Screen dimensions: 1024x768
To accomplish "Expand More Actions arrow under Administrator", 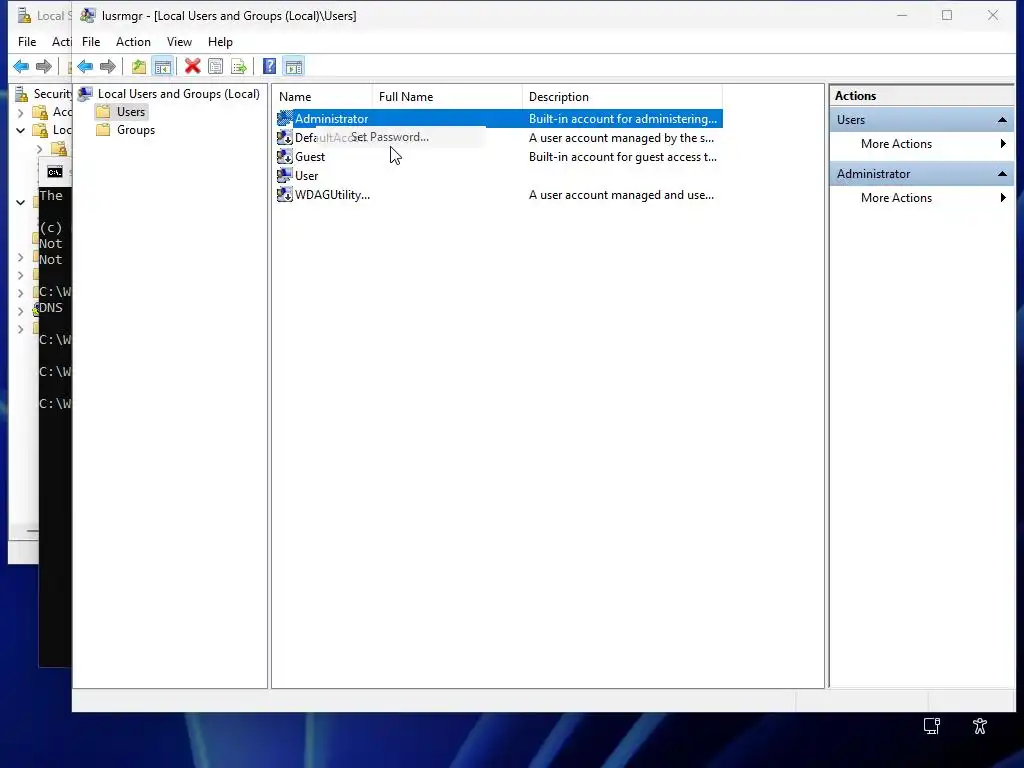I will [x=1003, y=198].
